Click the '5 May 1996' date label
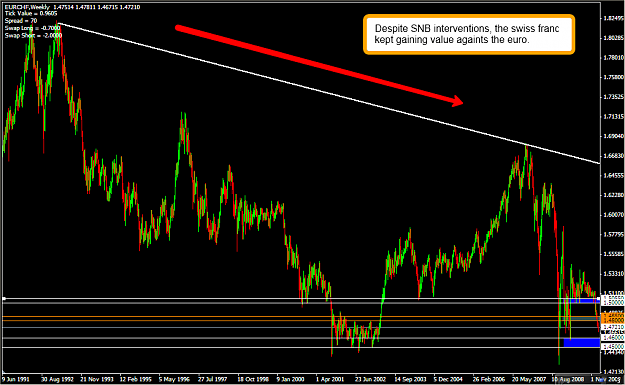The image size is (625, 385). click(174, 379)
